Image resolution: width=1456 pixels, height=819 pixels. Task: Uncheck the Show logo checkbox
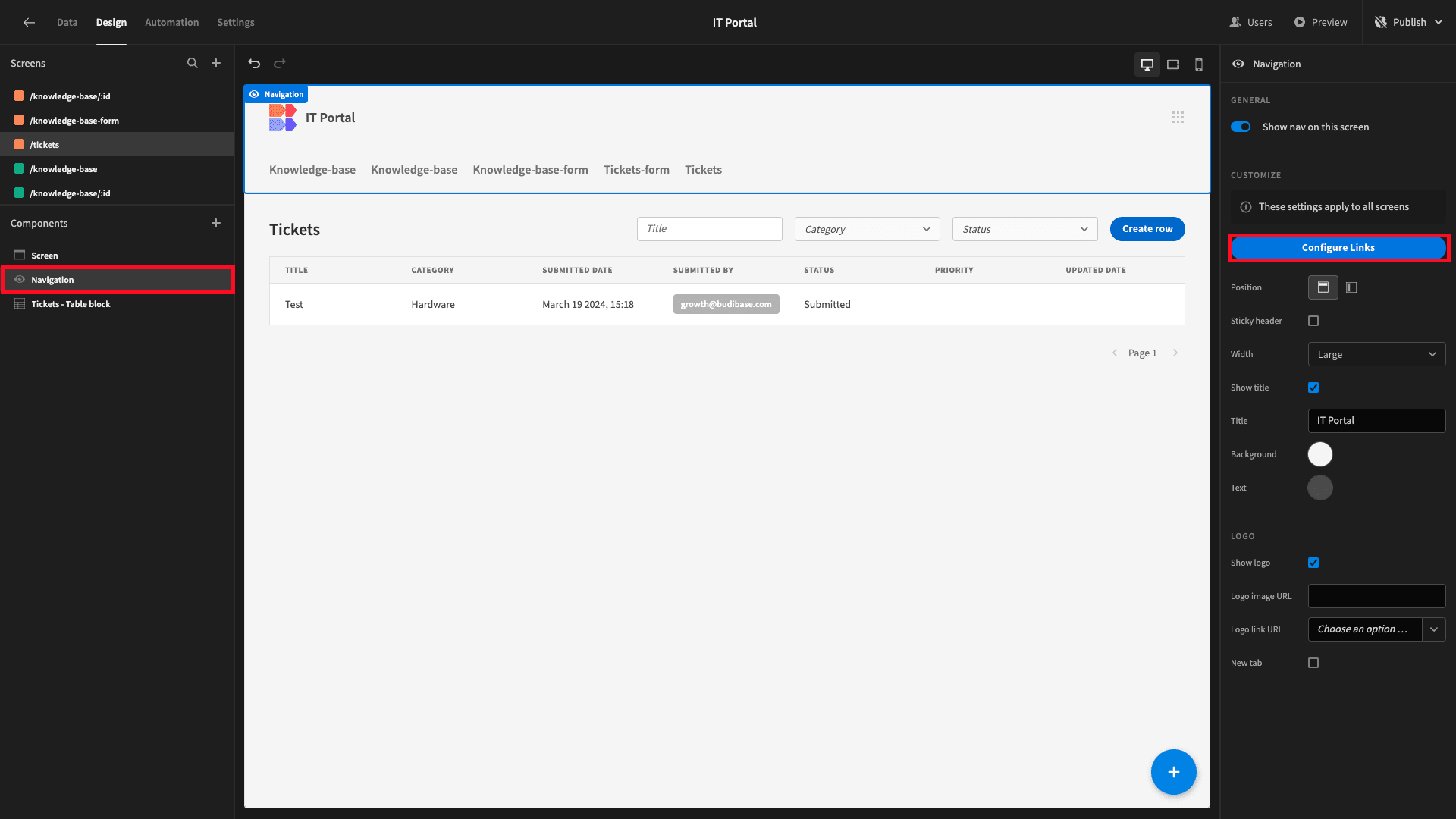tap(1313, 563)
